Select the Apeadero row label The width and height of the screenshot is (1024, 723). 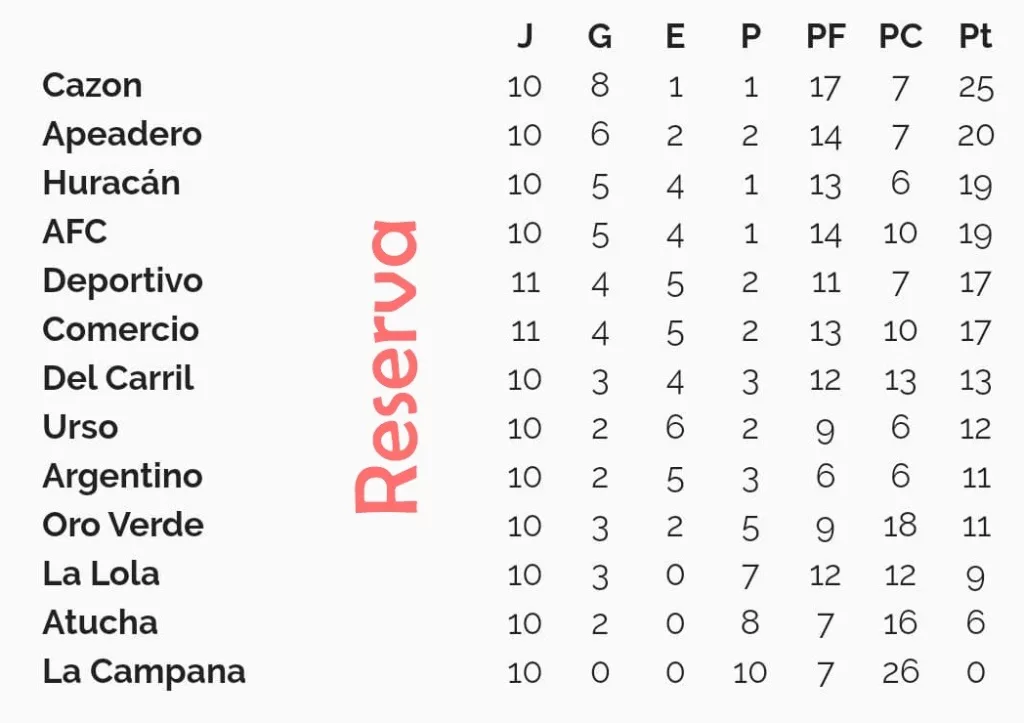pos(122,135)
